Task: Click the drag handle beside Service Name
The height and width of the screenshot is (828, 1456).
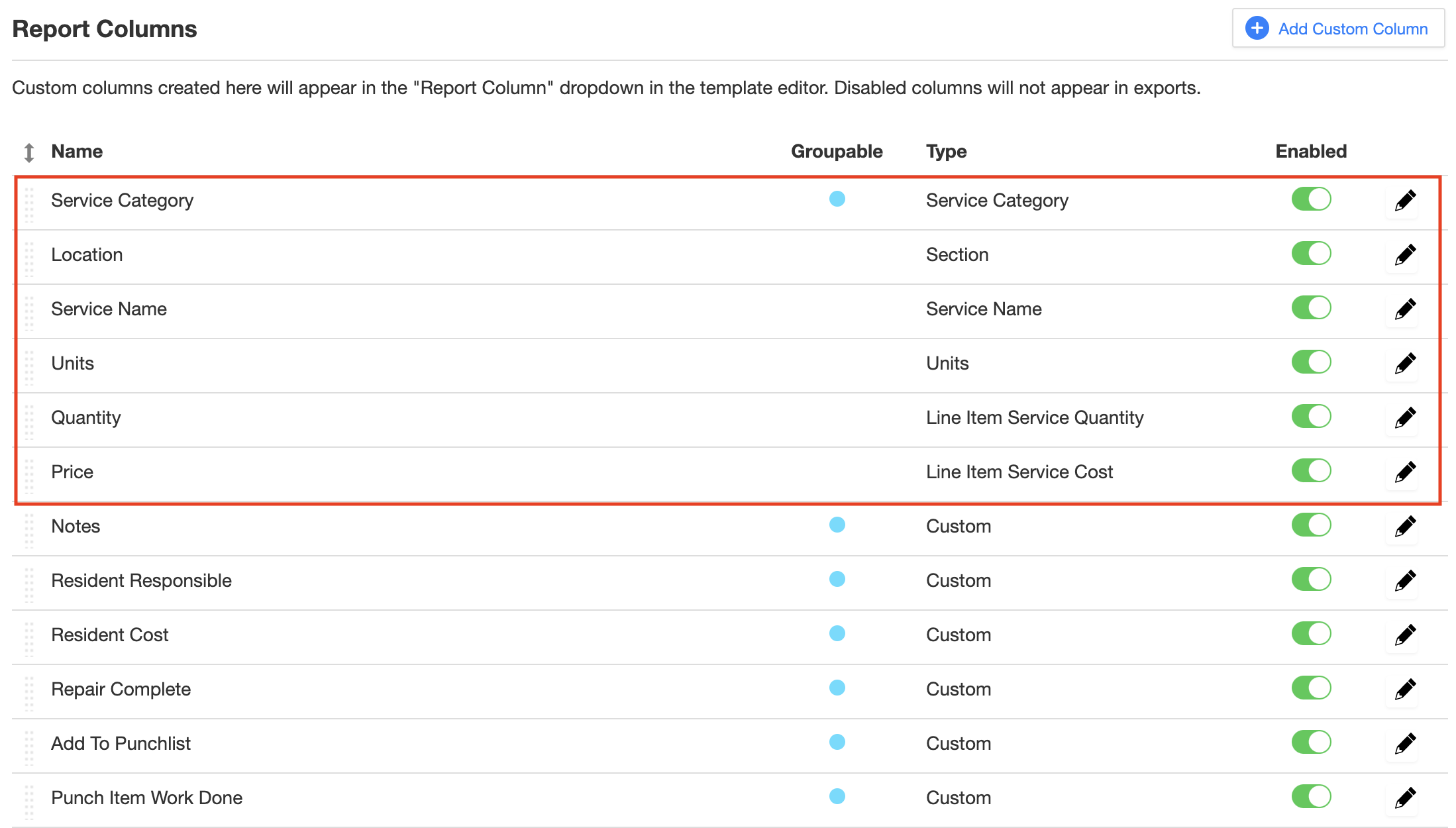Action: click(x=29, y=313)
